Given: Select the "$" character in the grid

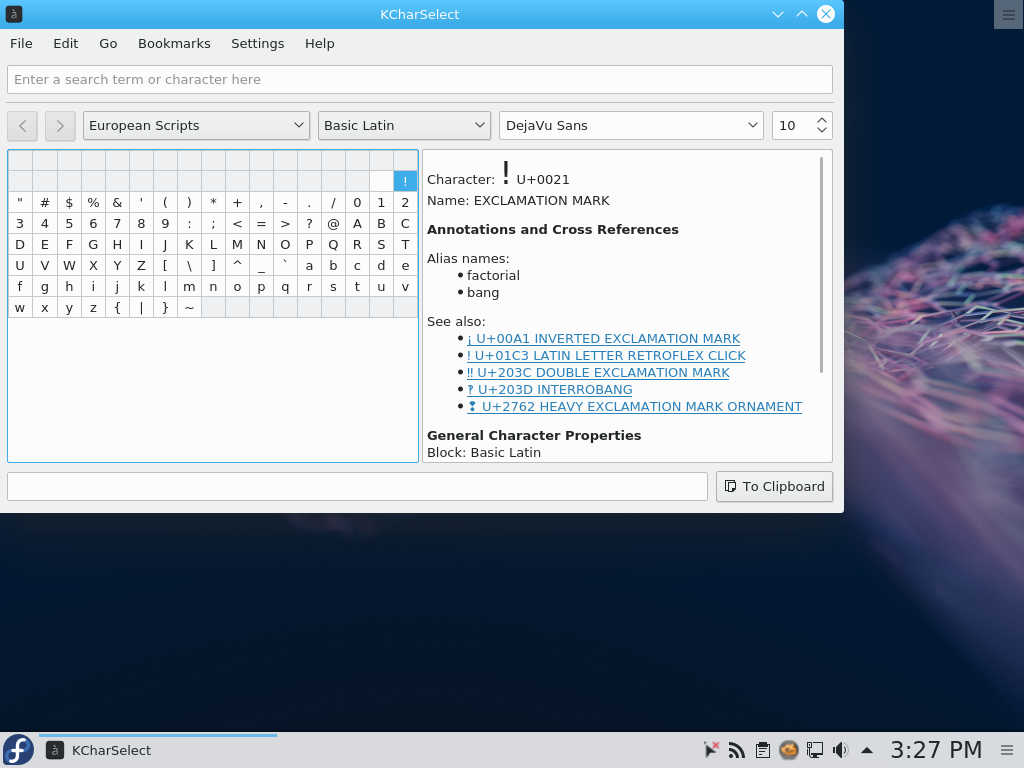Looking at the screenshot, I should click(69, 202).
